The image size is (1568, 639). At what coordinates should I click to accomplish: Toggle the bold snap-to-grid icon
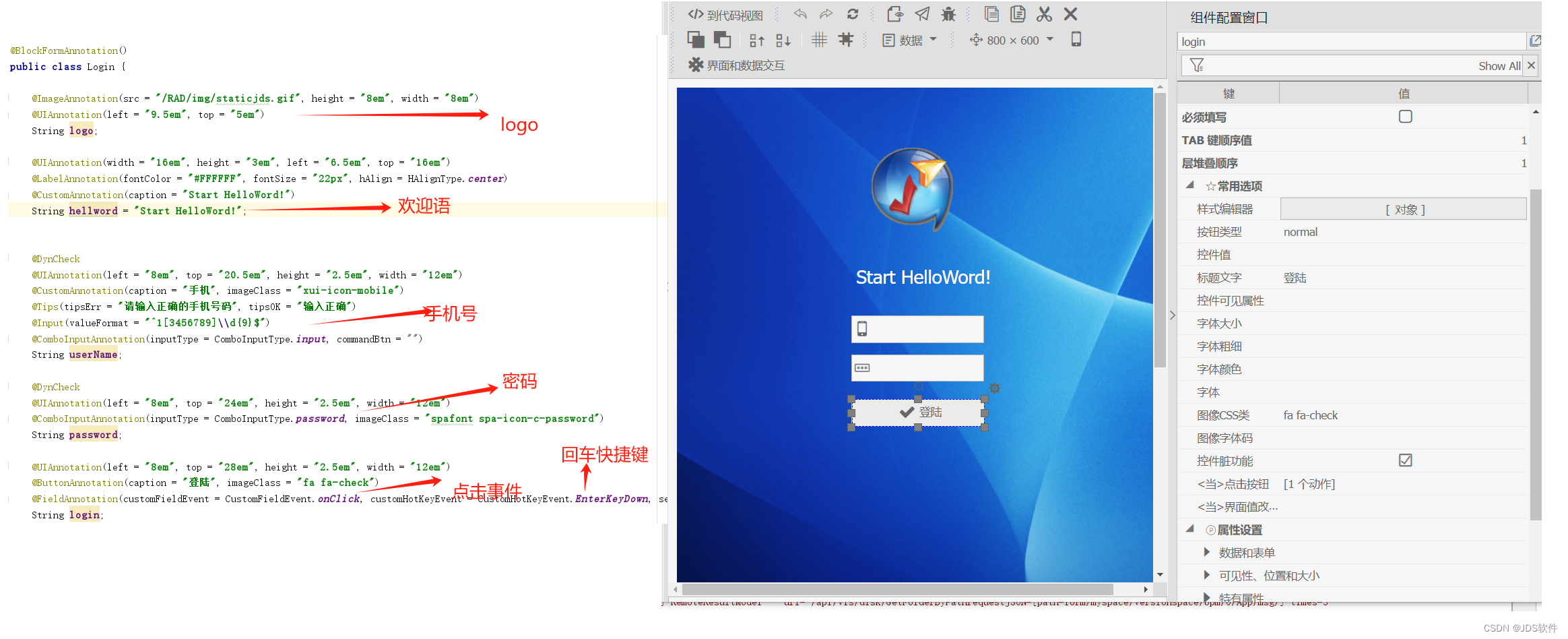click(x=845, y=40)
